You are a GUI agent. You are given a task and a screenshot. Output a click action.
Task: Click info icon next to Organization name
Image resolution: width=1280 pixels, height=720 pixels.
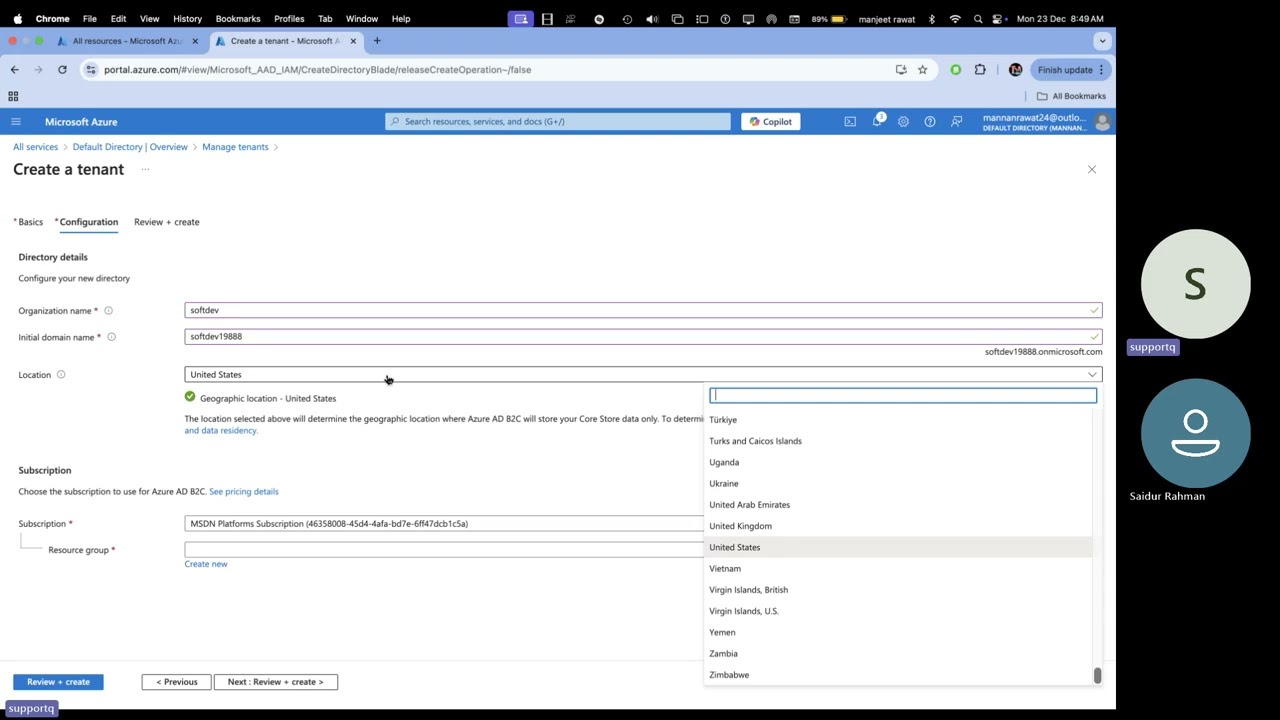[x=108, y=311]
